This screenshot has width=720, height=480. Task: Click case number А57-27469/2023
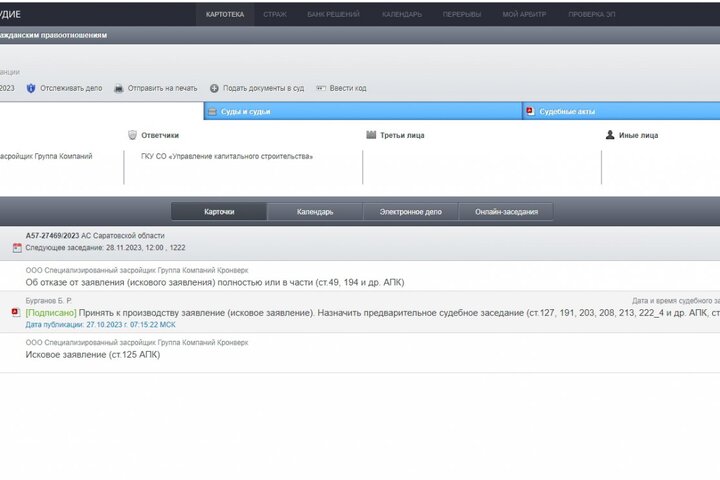52,236
